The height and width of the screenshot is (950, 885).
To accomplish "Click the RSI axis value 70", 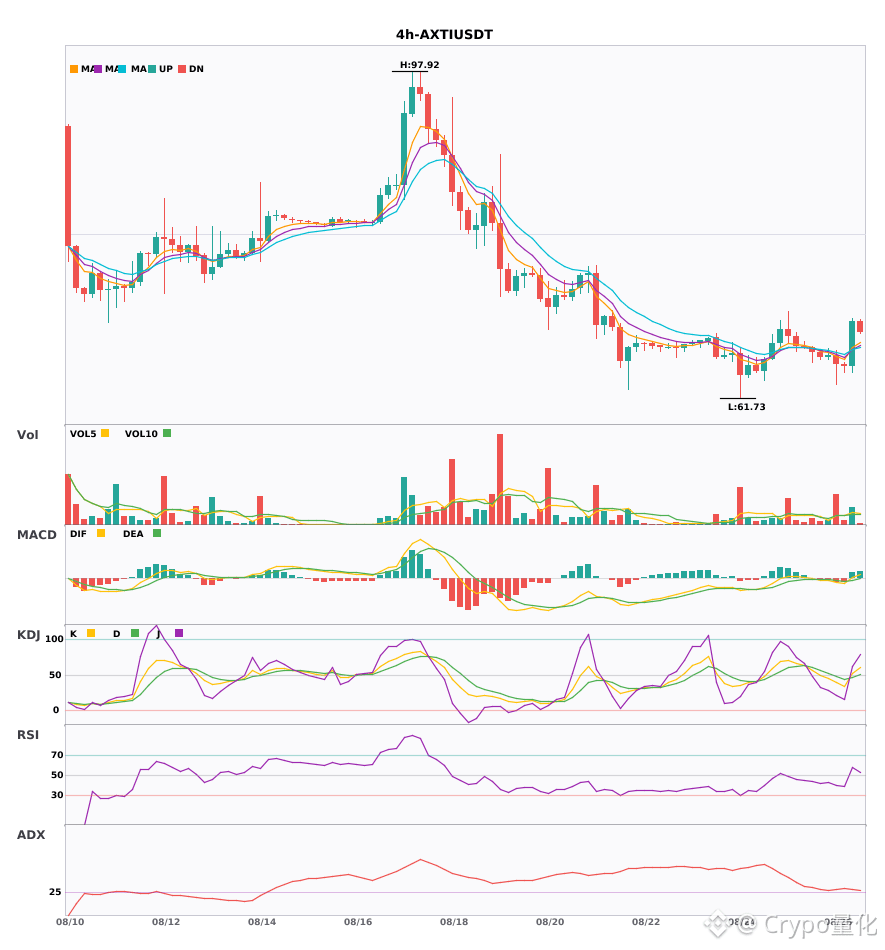I will (57, 755).
